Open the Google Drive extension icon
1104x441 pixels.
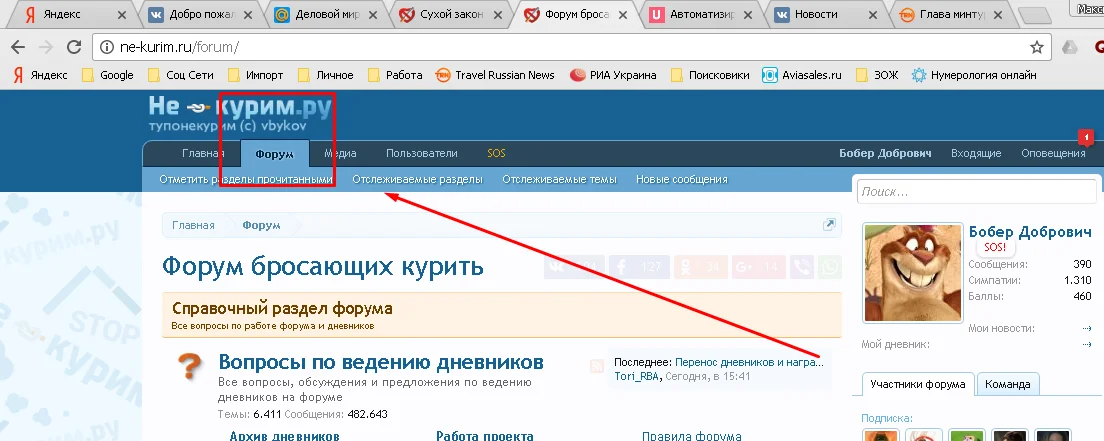tap(1070, 47)
